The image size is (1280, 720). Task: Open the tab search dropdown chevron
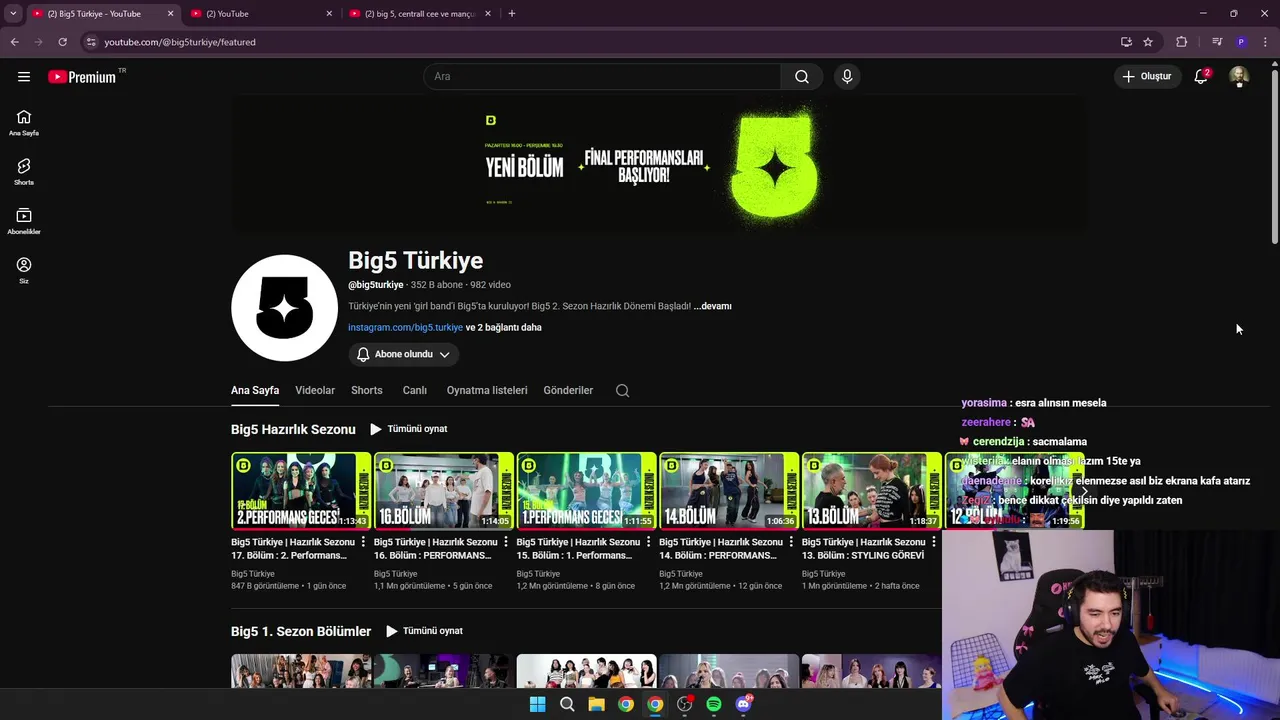[13, 14]
